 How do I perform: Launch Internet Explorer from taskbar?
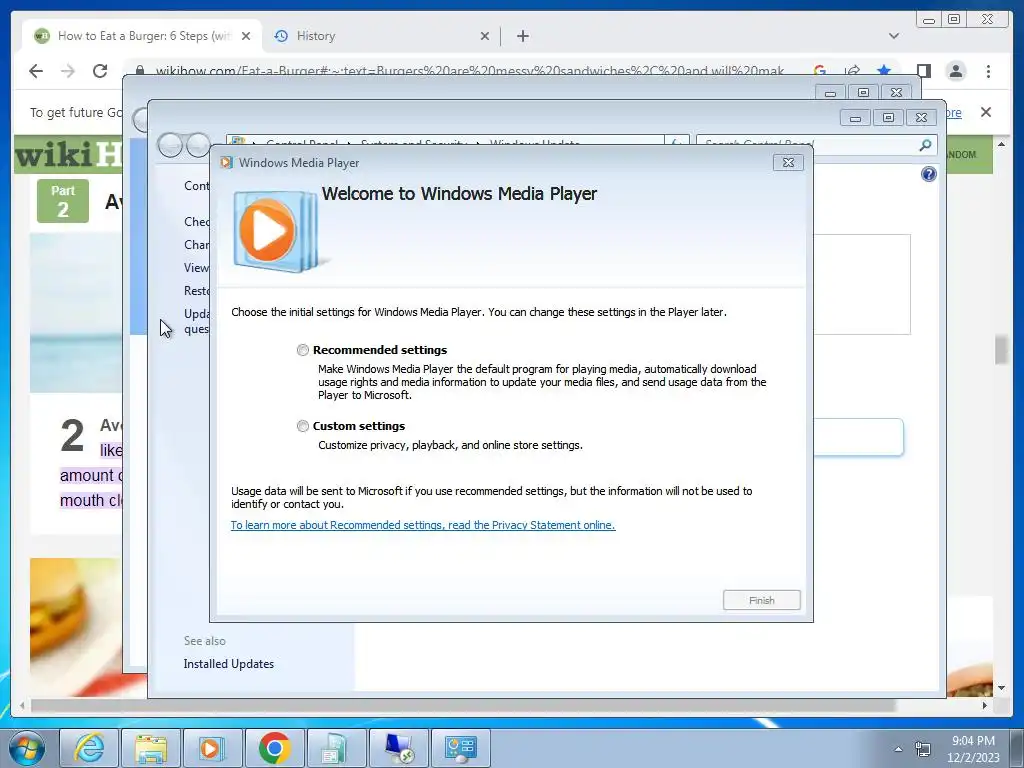89,748
